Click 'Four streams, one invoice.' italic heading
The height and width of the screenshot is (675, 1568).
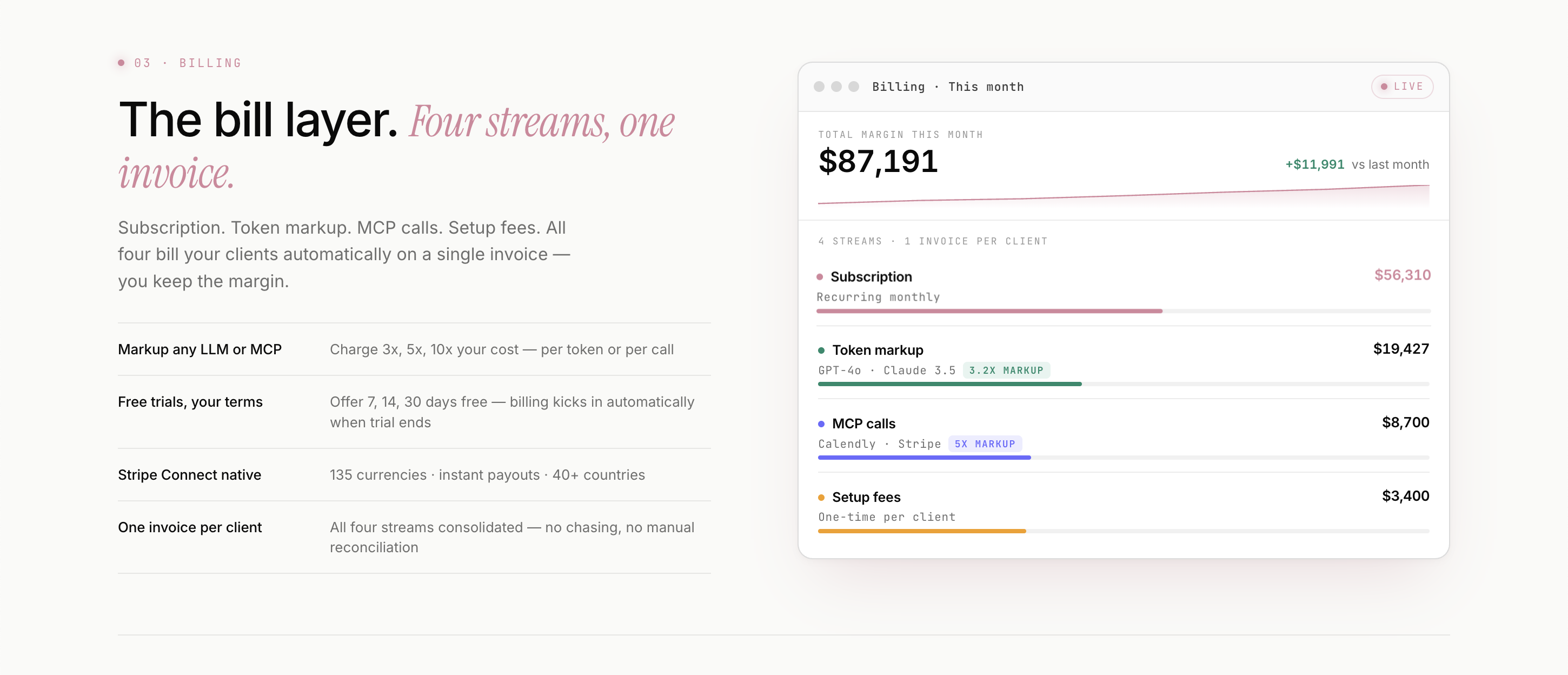tap(397, 148)
